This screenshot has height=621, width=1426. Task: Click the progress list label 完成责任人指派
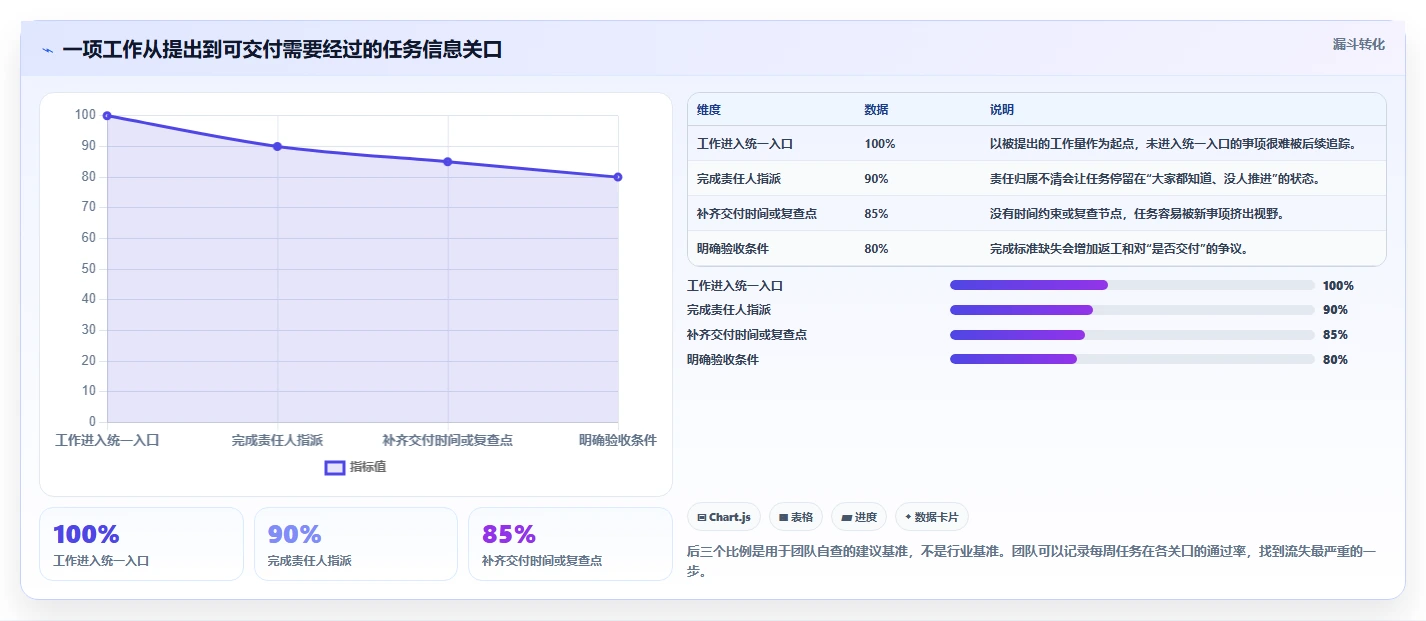(x=729, y=310)
